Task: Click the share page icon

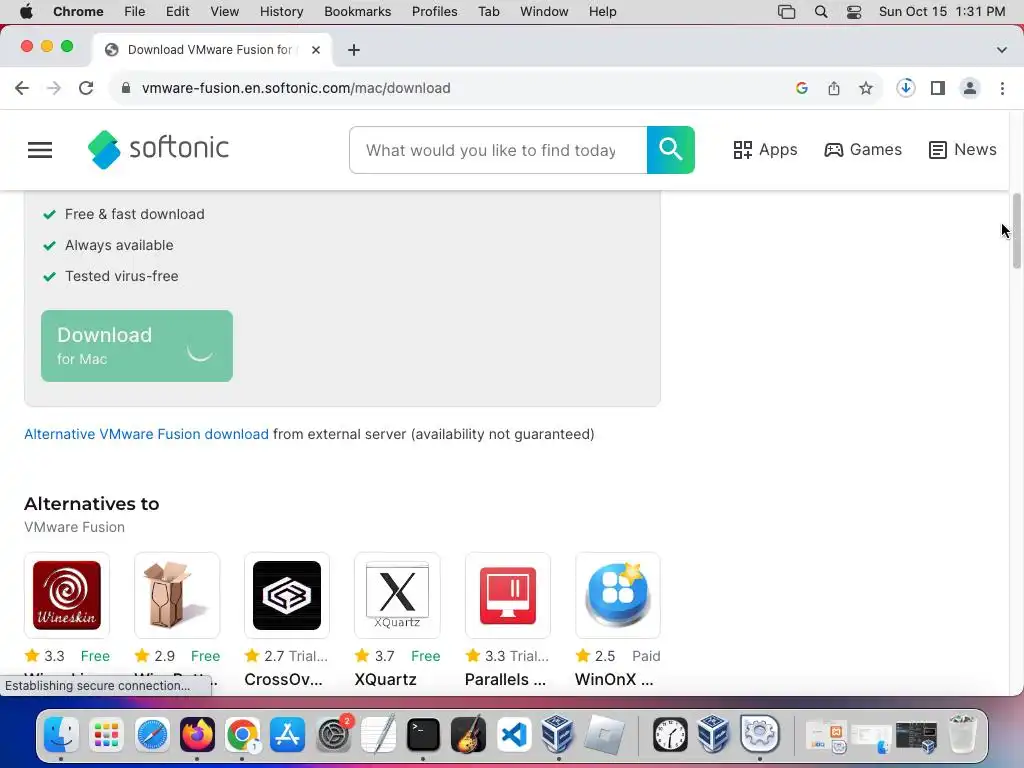Action: (834, 88)
